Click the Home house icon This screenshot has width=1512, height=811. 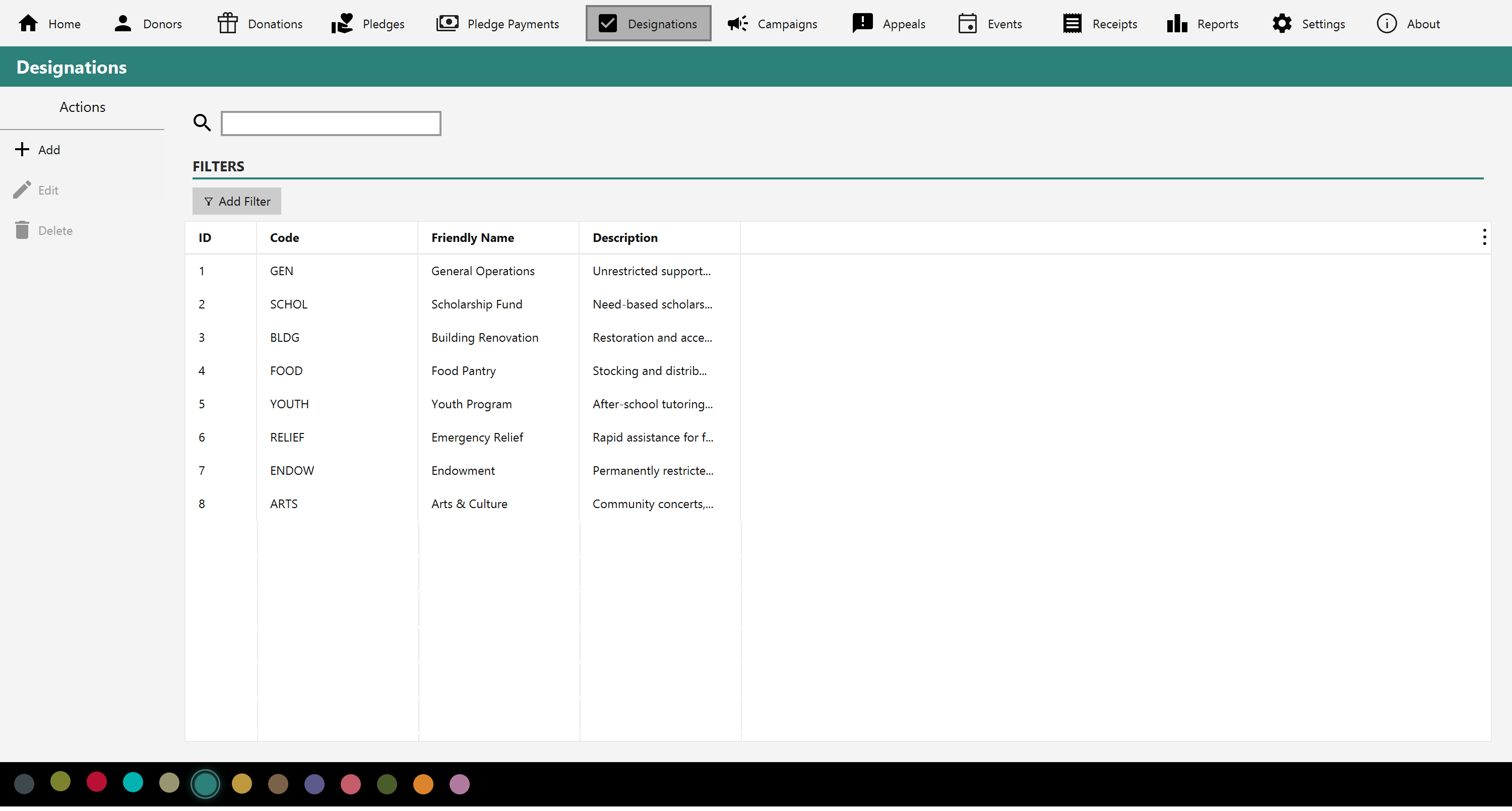click(28, 24)
